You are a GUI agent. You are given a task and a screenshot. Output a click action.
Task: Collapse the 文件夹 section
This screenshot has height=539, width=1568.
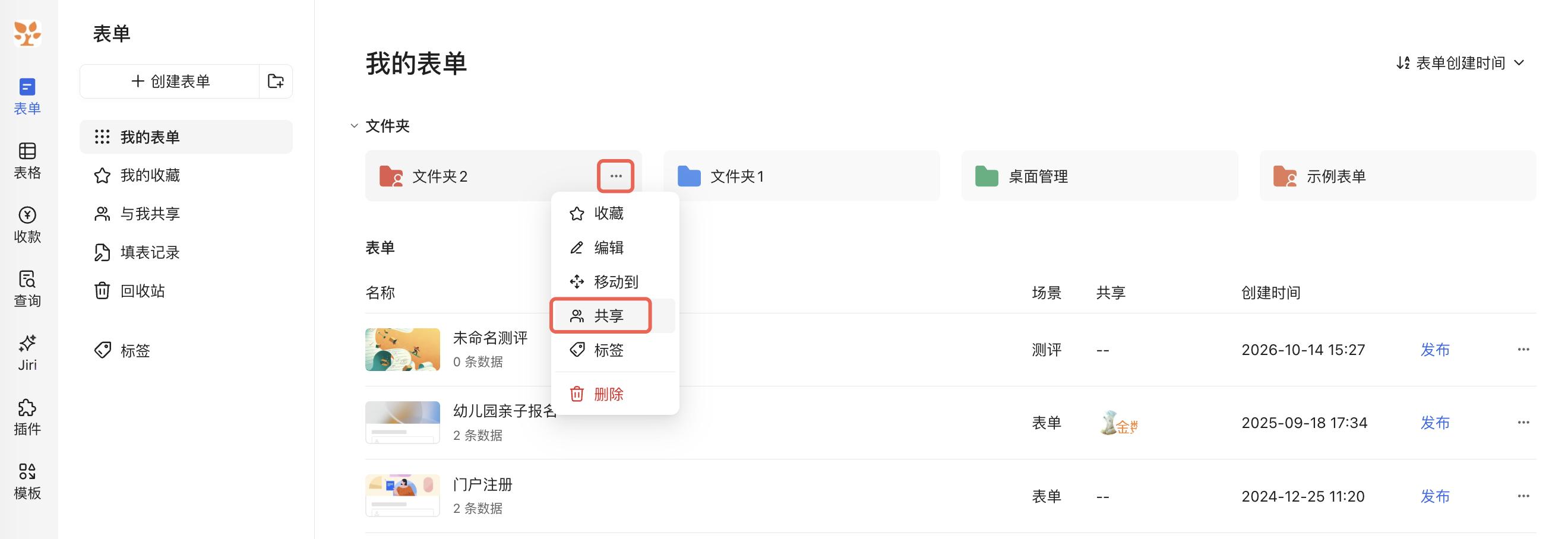(x=353, y=126)
